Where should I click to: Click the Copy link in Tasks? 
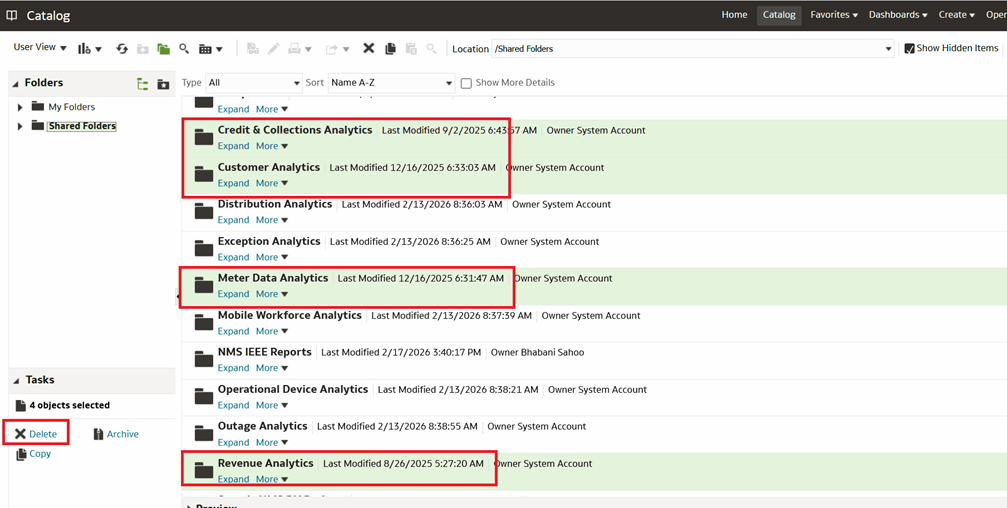click(x=40, y=454)
